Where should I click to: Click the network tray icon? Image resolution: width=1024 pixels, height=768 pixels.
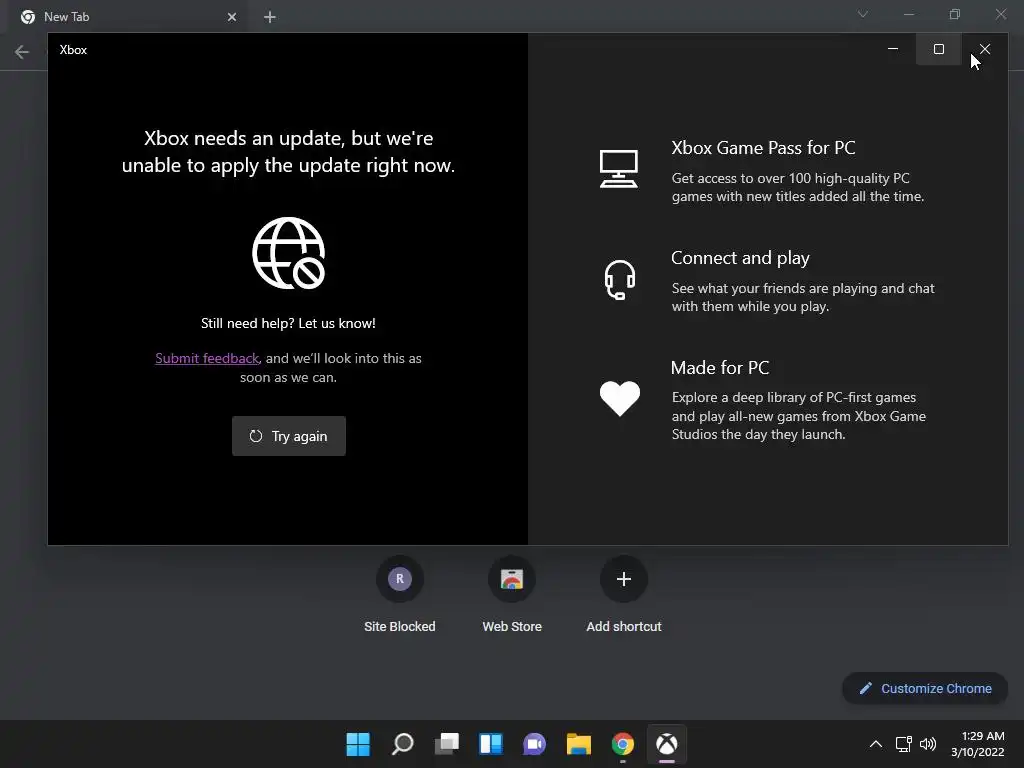coord(904,744)
